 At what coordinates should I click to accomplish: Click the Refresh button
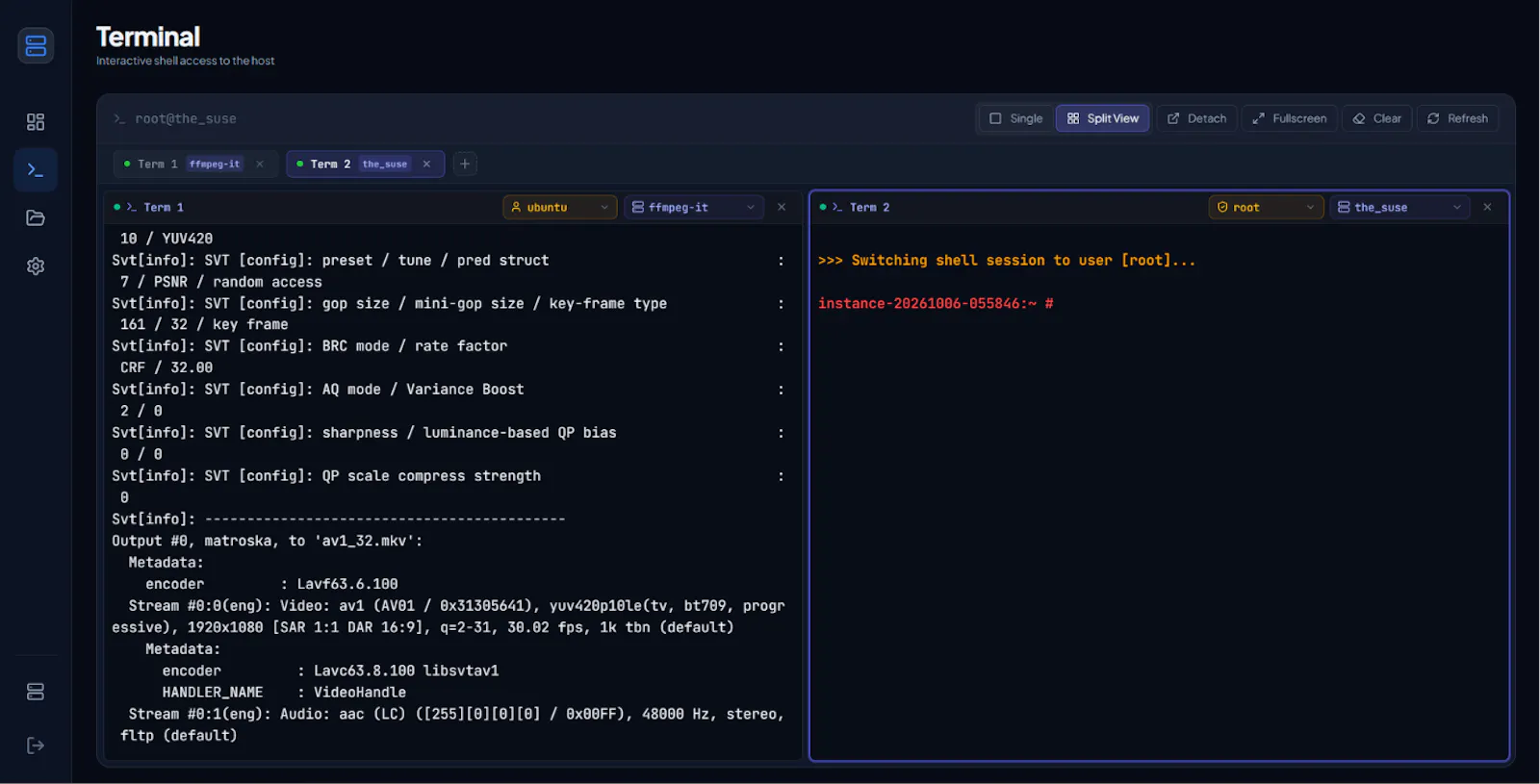click(1457, 118)
